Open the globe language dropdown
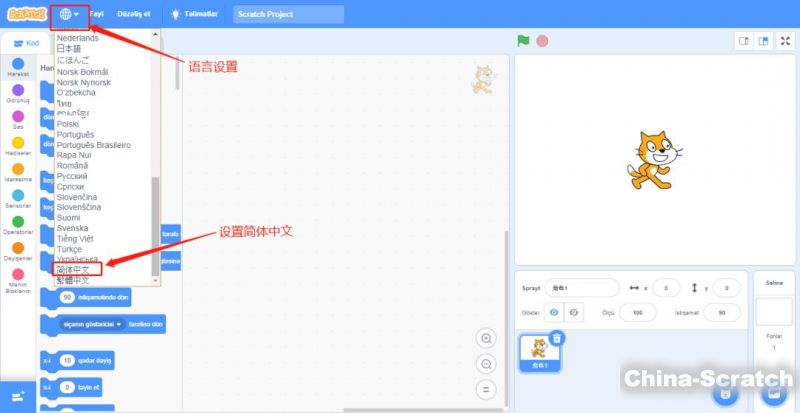800x413 pixels. point(69,14)
